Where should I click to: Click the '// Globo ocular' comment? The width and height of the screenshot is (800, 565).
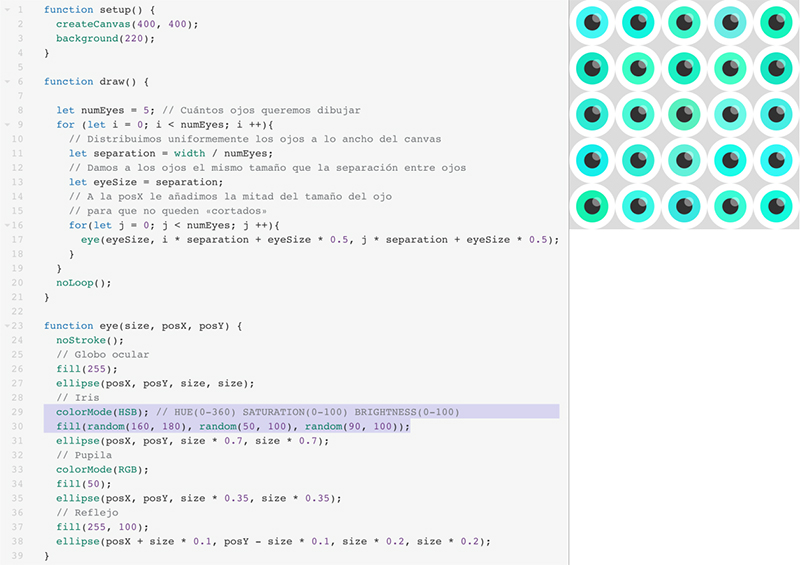tap(103, 354)
